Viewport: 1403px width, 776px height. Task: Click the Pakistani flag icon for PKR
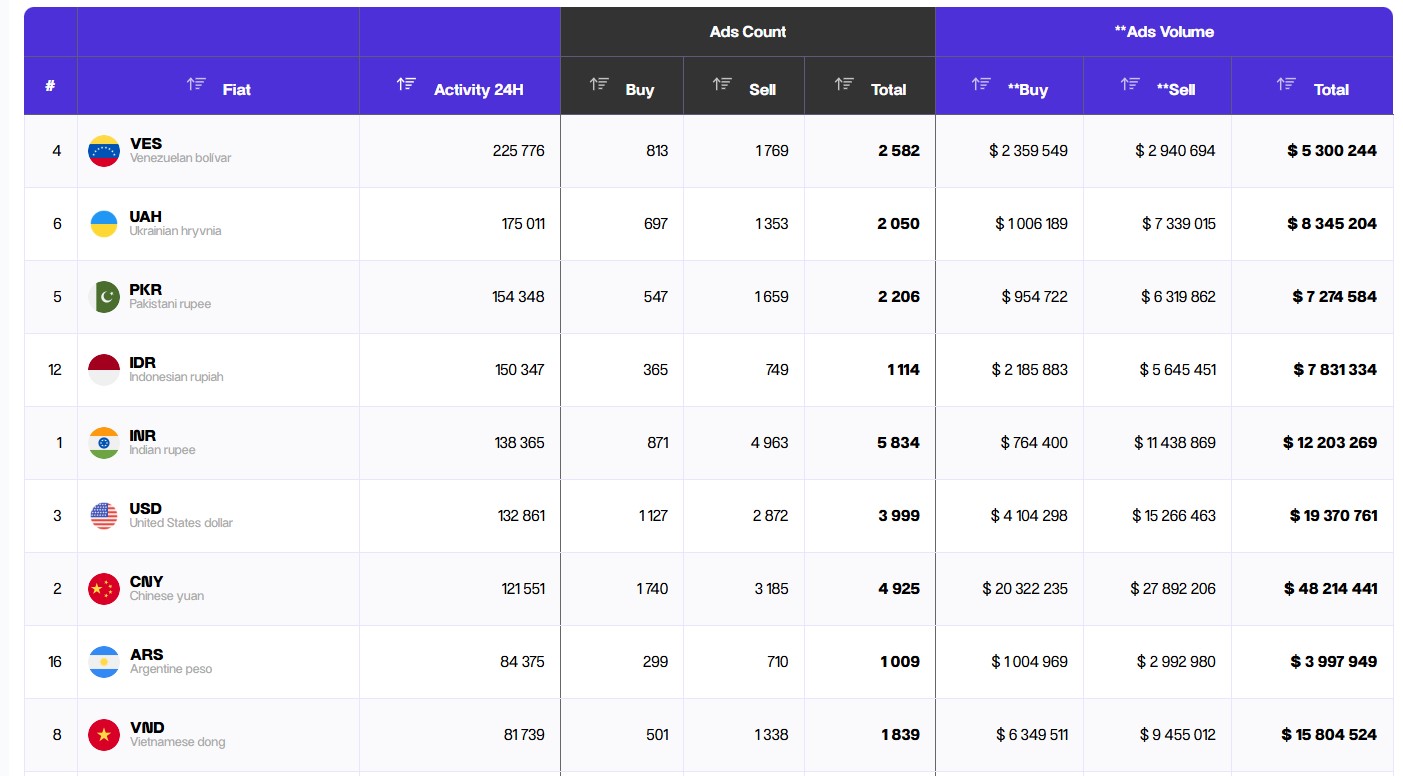click(104, 297)
